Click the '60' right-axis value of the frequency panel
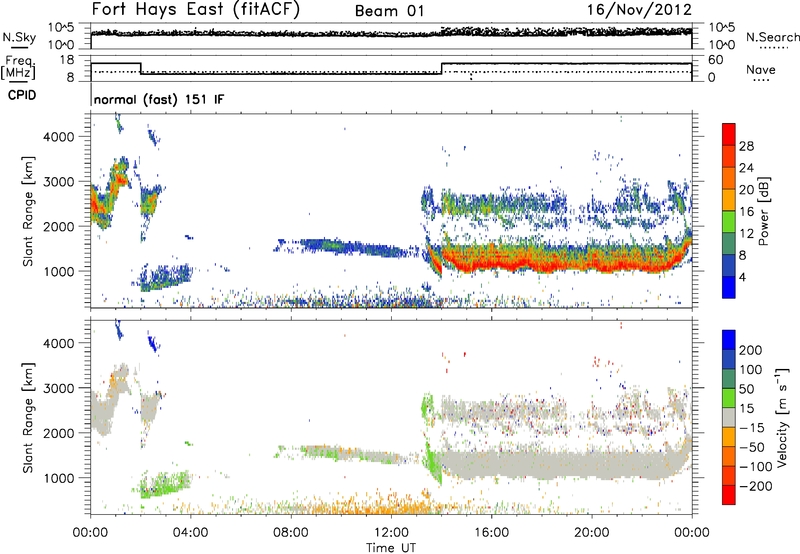The width and height of the screenshot is (800, 554). (x=715, y=60)
